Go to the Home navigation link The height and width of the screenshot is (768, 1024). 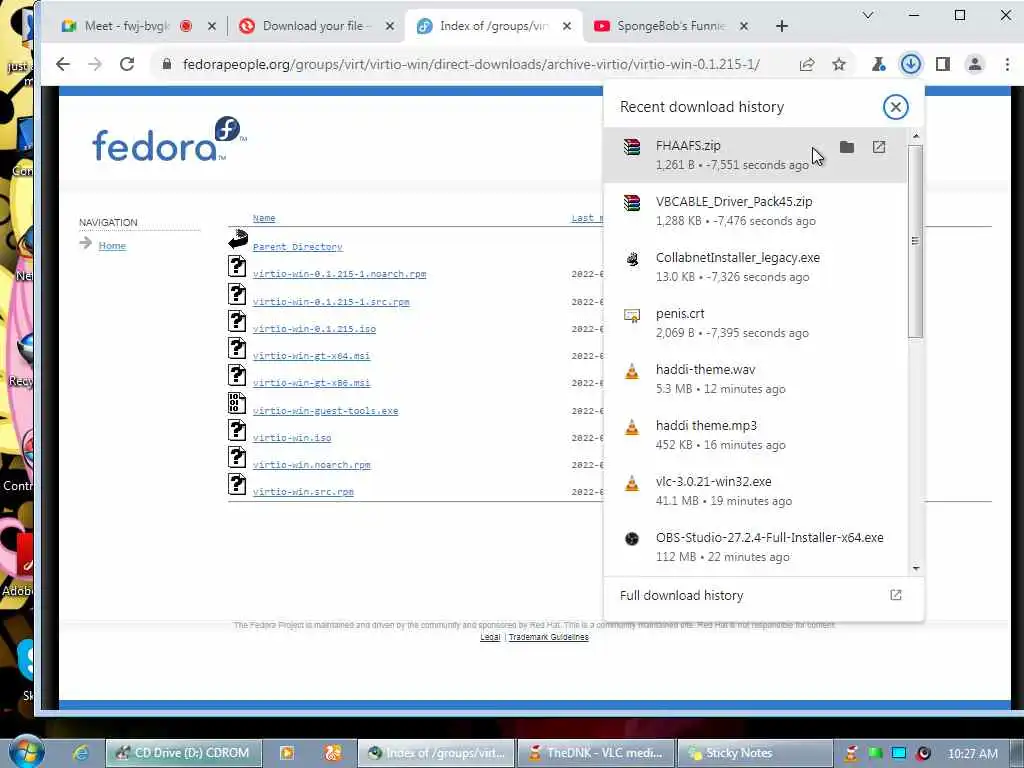(x=112, y=246)
